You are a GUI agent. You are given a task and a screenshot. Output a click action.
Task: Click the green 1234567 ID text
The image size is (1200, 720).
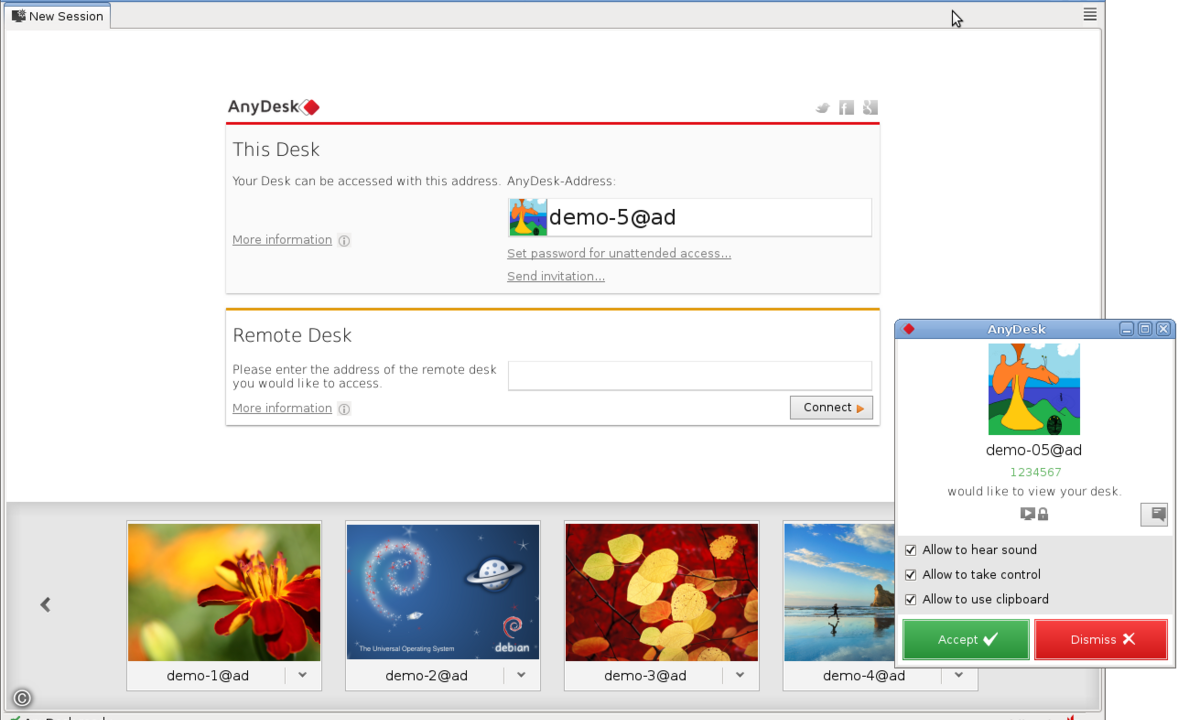pyautogui.click(x=1035, y=472)
